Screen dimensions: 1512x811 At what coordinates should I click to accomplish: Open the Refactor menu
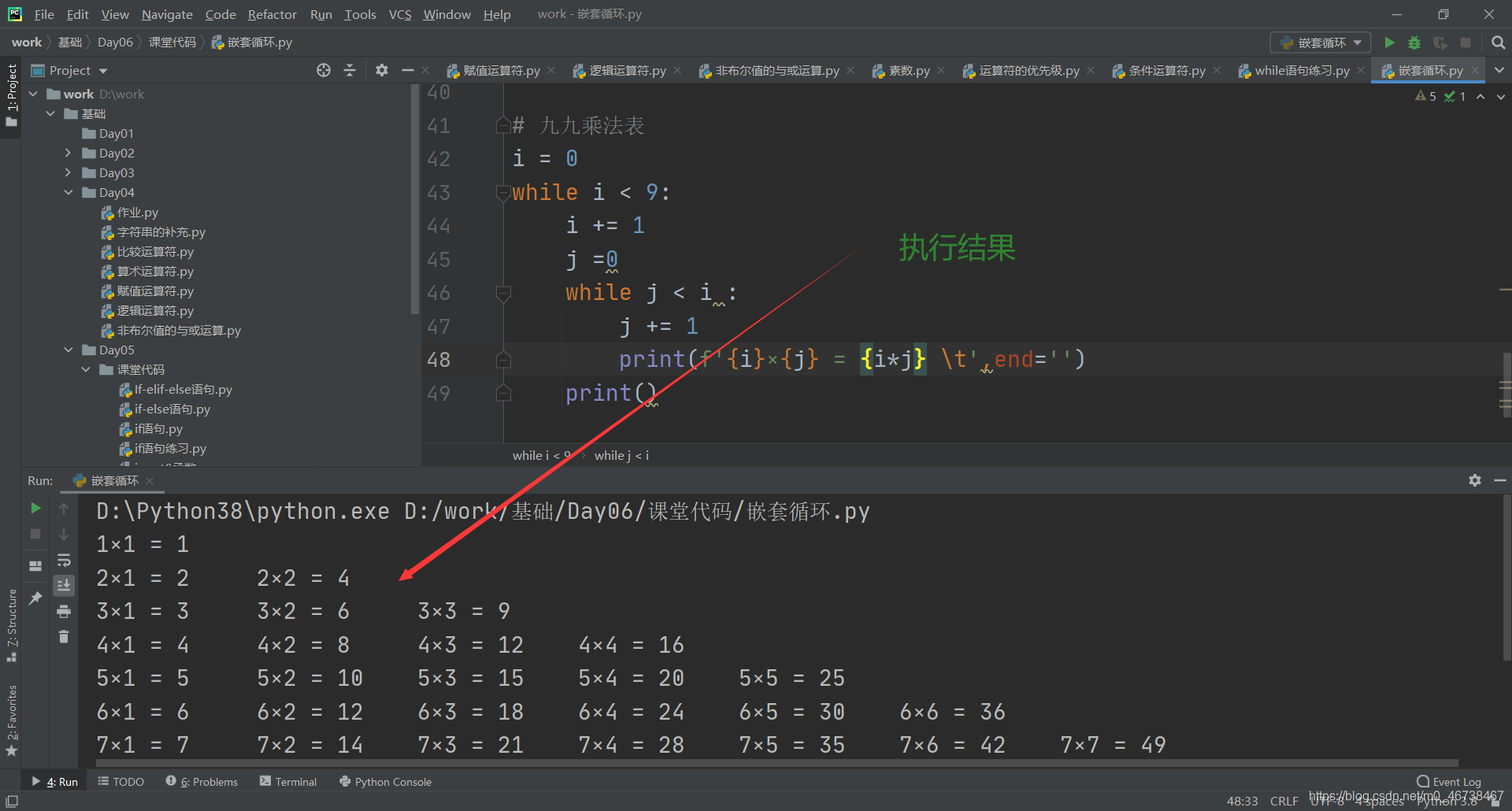click(272, 14)
